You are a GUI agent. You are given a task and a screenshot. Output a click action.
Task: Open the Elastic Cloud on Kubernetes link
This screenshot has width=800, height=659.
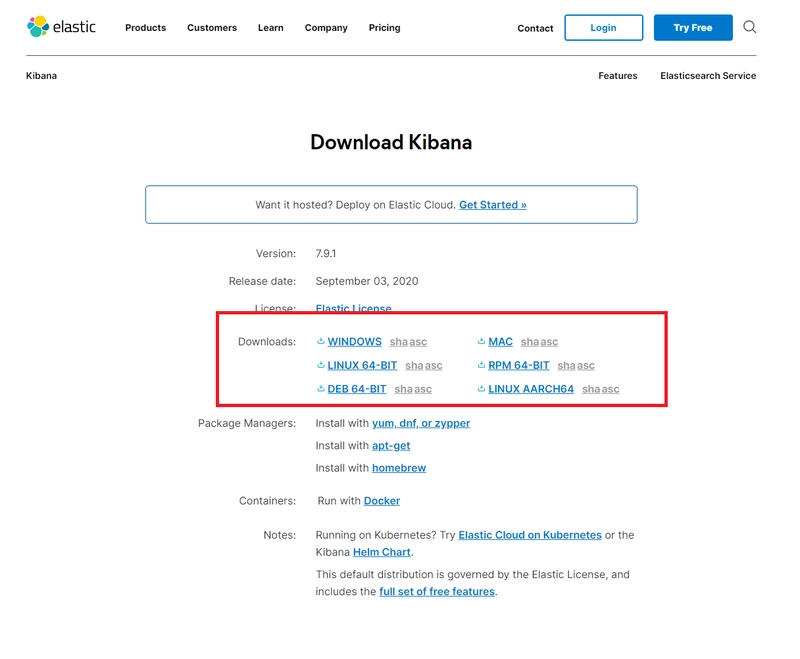530,535
